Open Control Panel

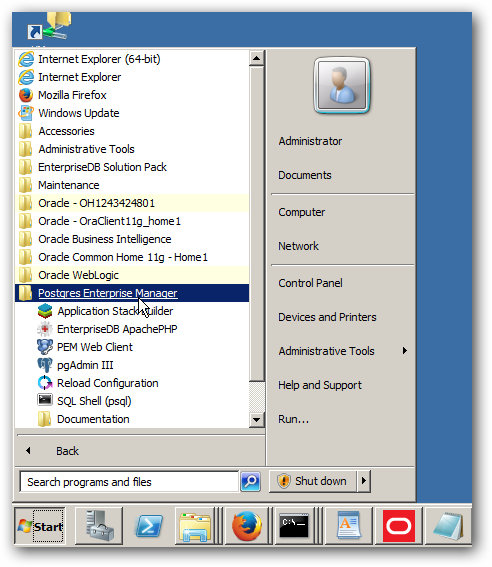[x=310, y=283]
